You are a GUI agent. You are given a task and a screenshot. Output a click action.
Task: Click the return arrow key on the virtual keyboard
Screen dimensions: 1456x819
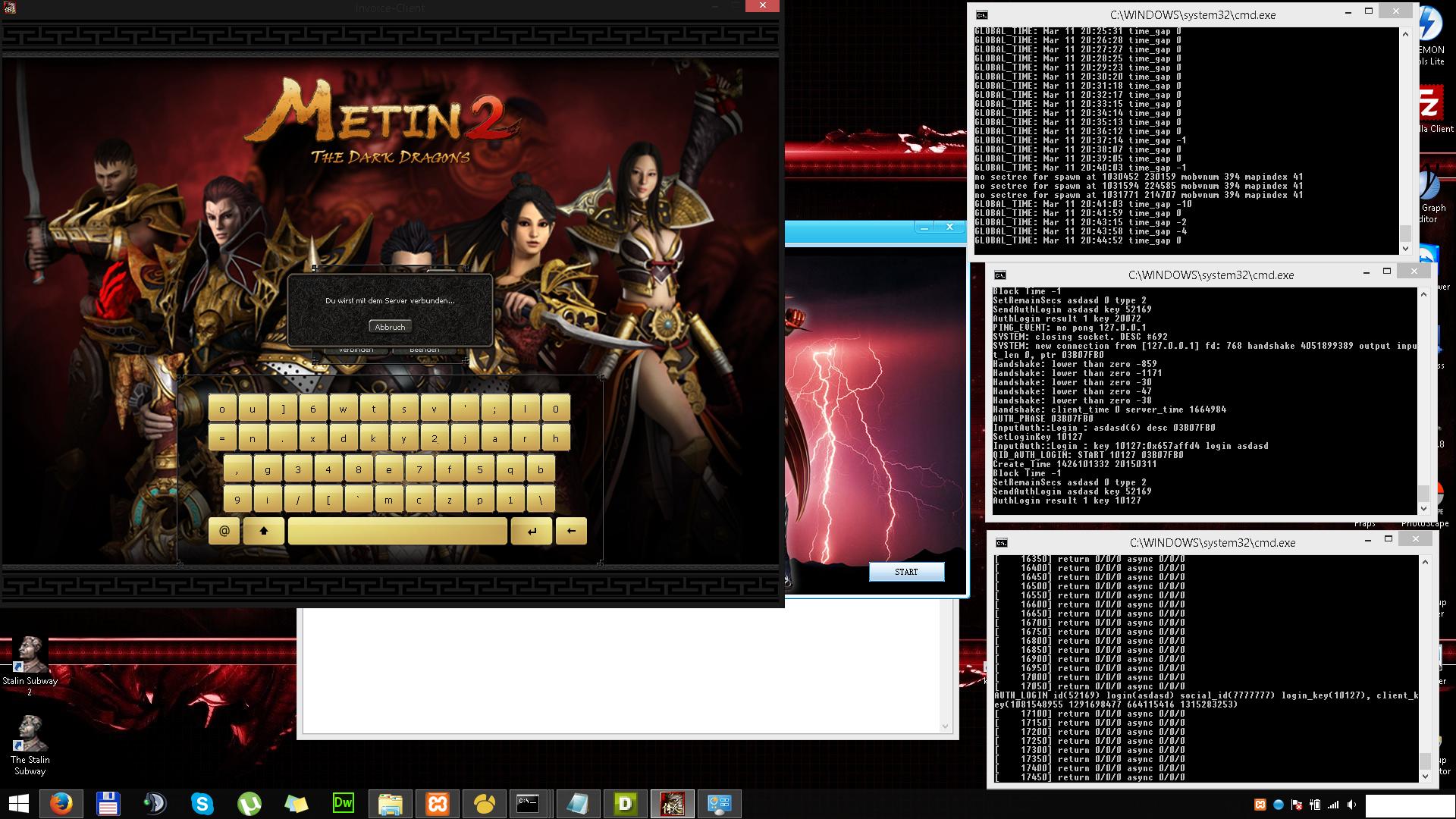[x=532, y=531]
